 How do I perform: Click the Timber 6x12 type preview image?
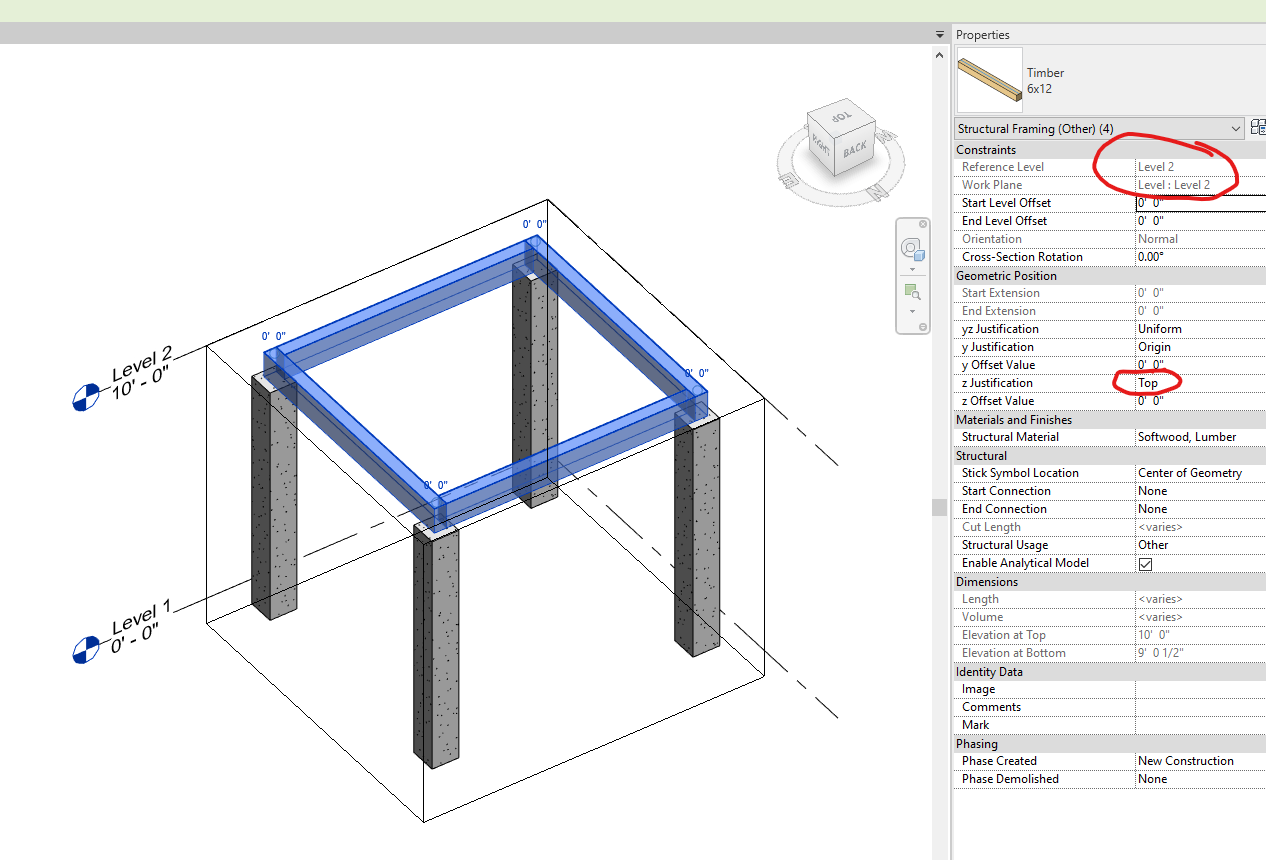[989, 80]
